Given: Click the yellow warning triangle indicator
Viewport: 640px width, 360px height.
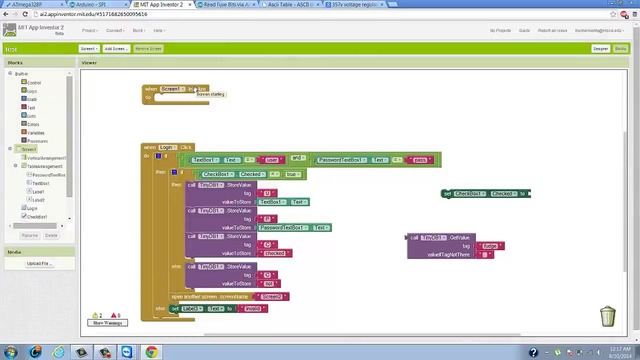Looking at the screenshot, I should (95, 315).
